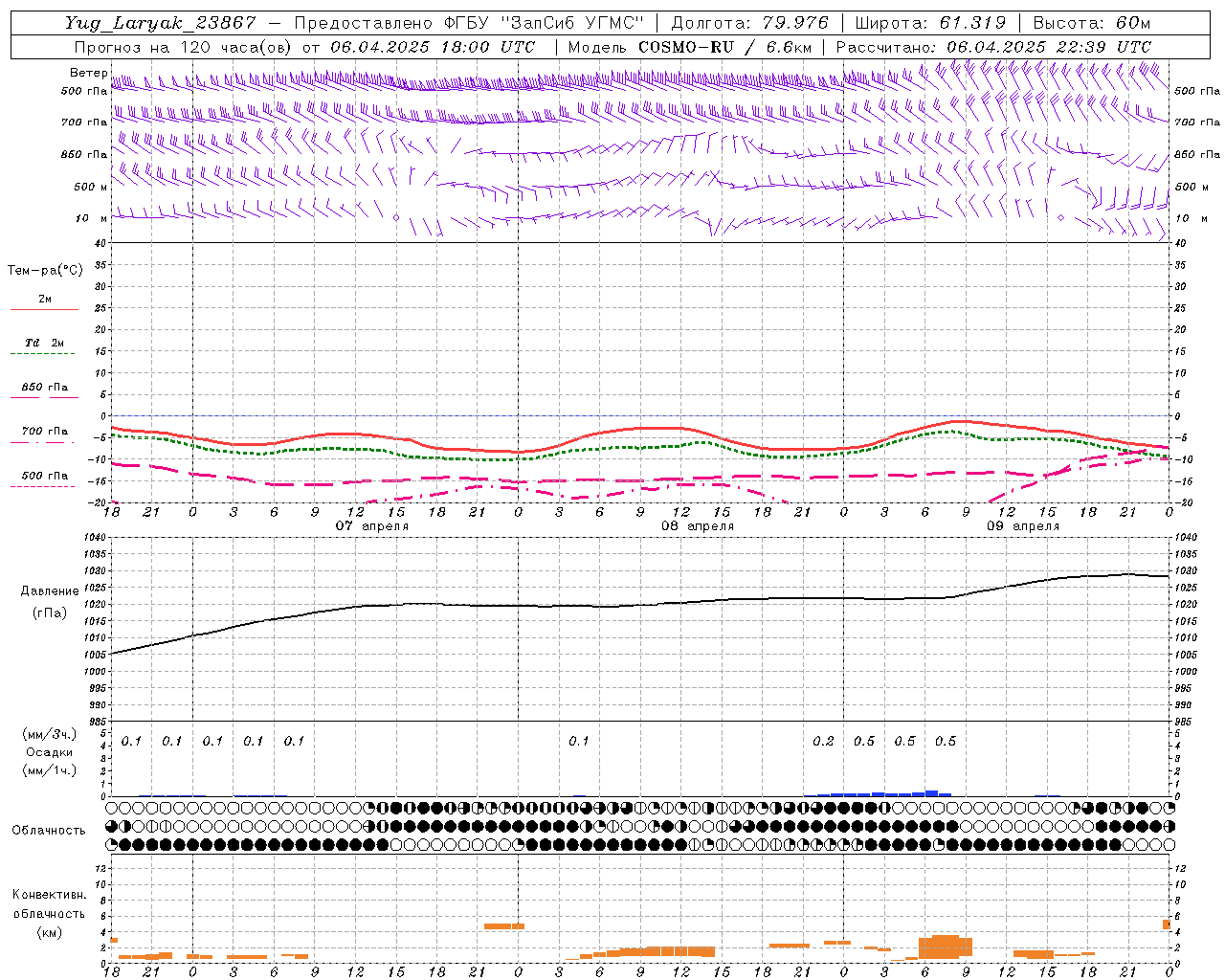
Task: Click the Прогноз на 120 часа(ов) text
Action: (184, 47)
